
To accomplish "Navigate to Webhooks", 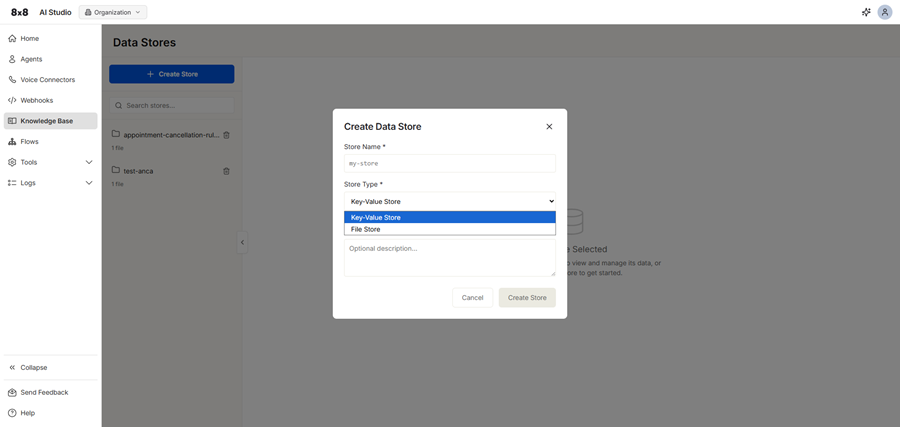I will pyautogui.click(x=51, y=100).
